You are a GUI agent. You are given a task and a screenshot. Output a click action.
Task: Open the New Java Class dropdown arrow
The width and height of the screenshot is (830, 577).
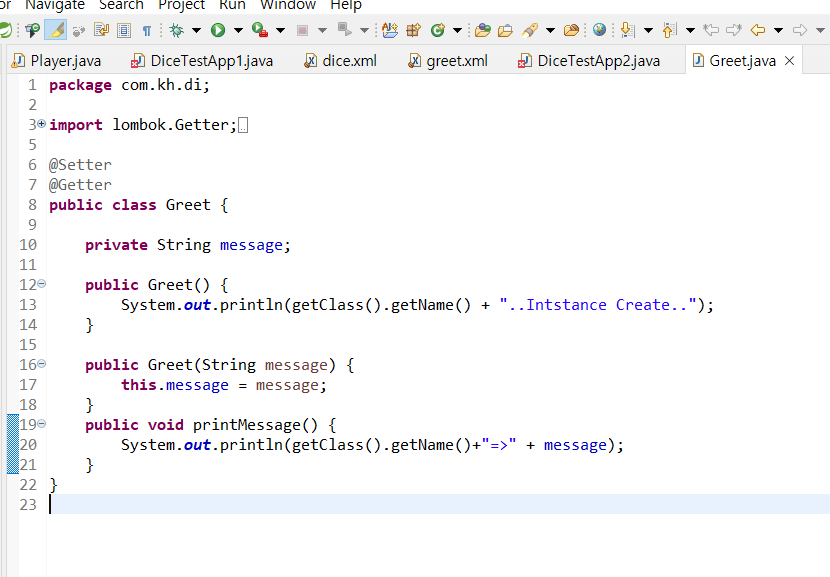[457, 31]
